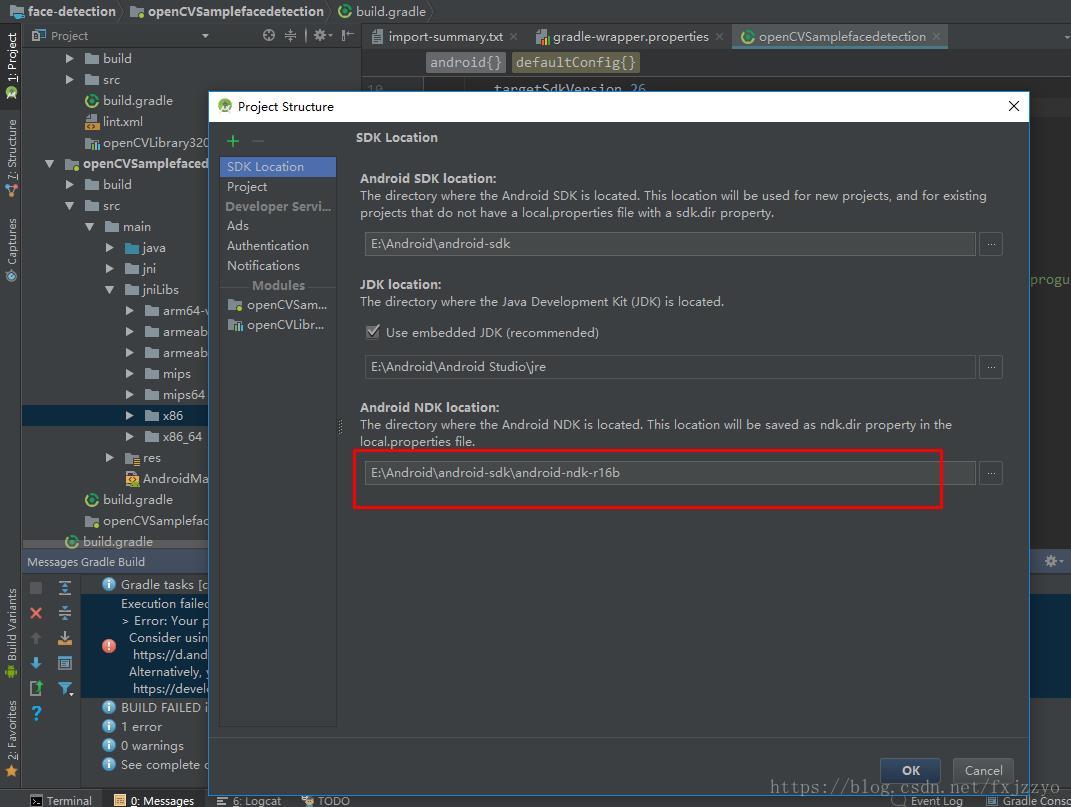Open the TODO tool window
This screenshot has width=1071, height=807.
(x=326, y=800)
